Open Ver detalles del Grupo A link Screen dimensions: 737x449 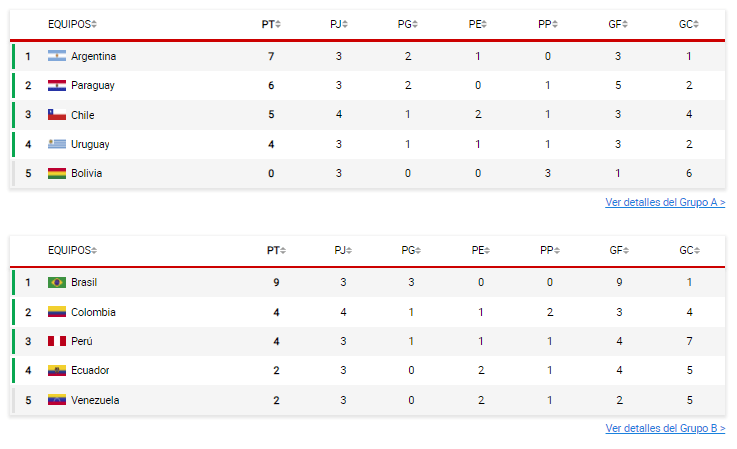pos(665,203)
